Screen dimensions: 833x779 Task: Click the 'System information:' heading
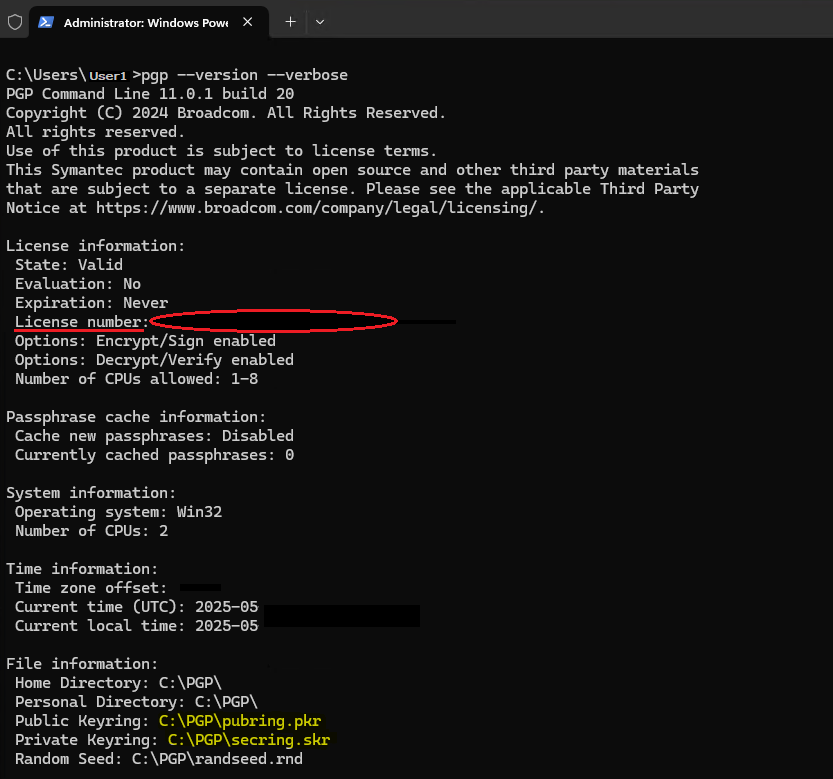(91, 493)
